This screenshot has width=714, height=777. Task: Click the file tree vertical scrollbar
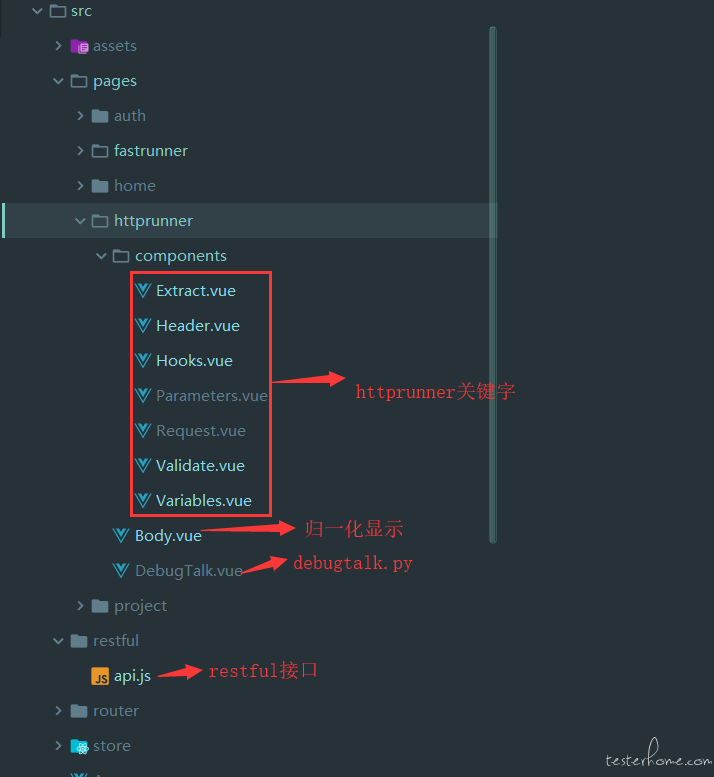click(x=493, y=285)
